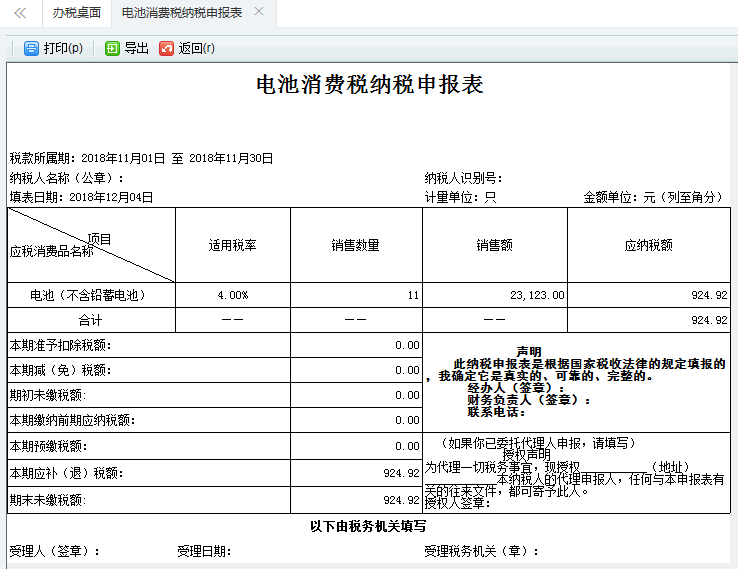Viewport: 738px width, 569px height.
Task: Click the double-chevron collapse icon
Action: [x=20, y=13]
